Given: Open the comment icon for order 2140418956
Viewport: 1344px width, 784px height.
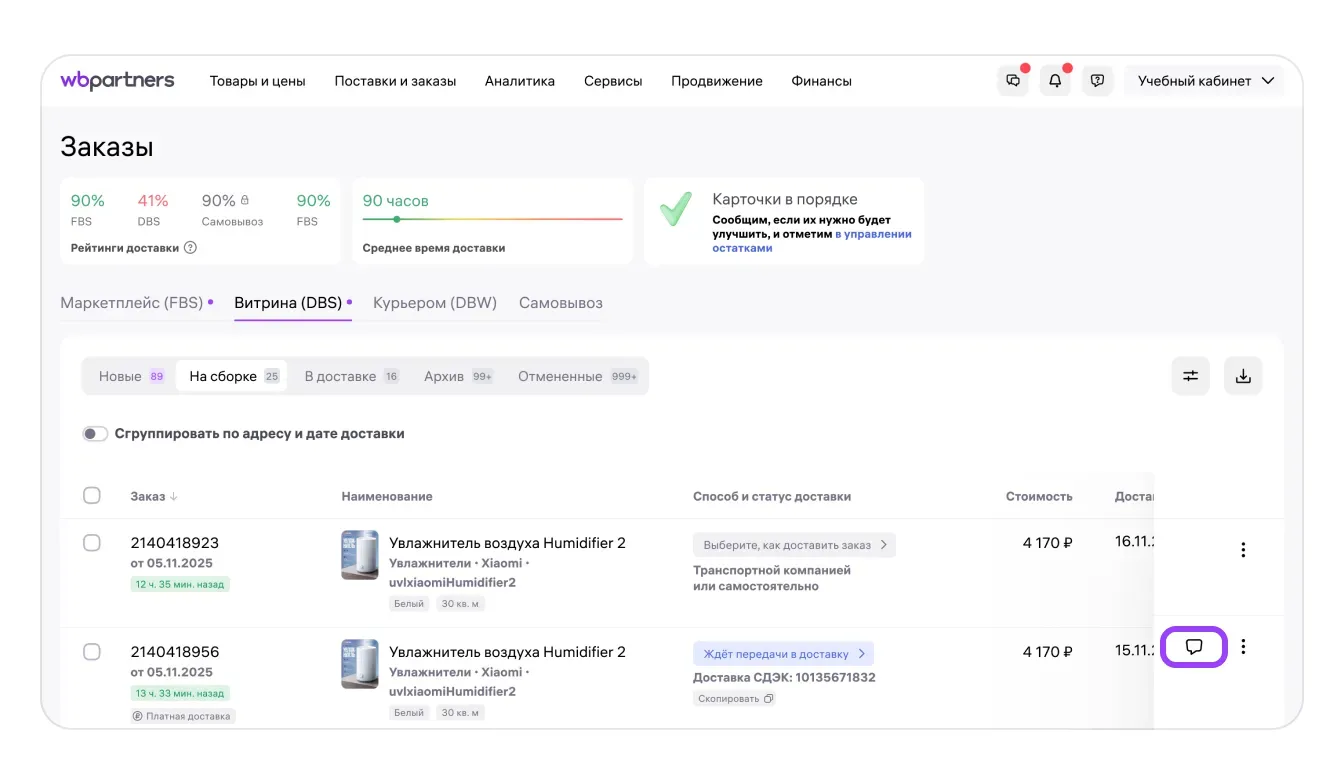Looking at the screenshot, I should pos(1193,646).
